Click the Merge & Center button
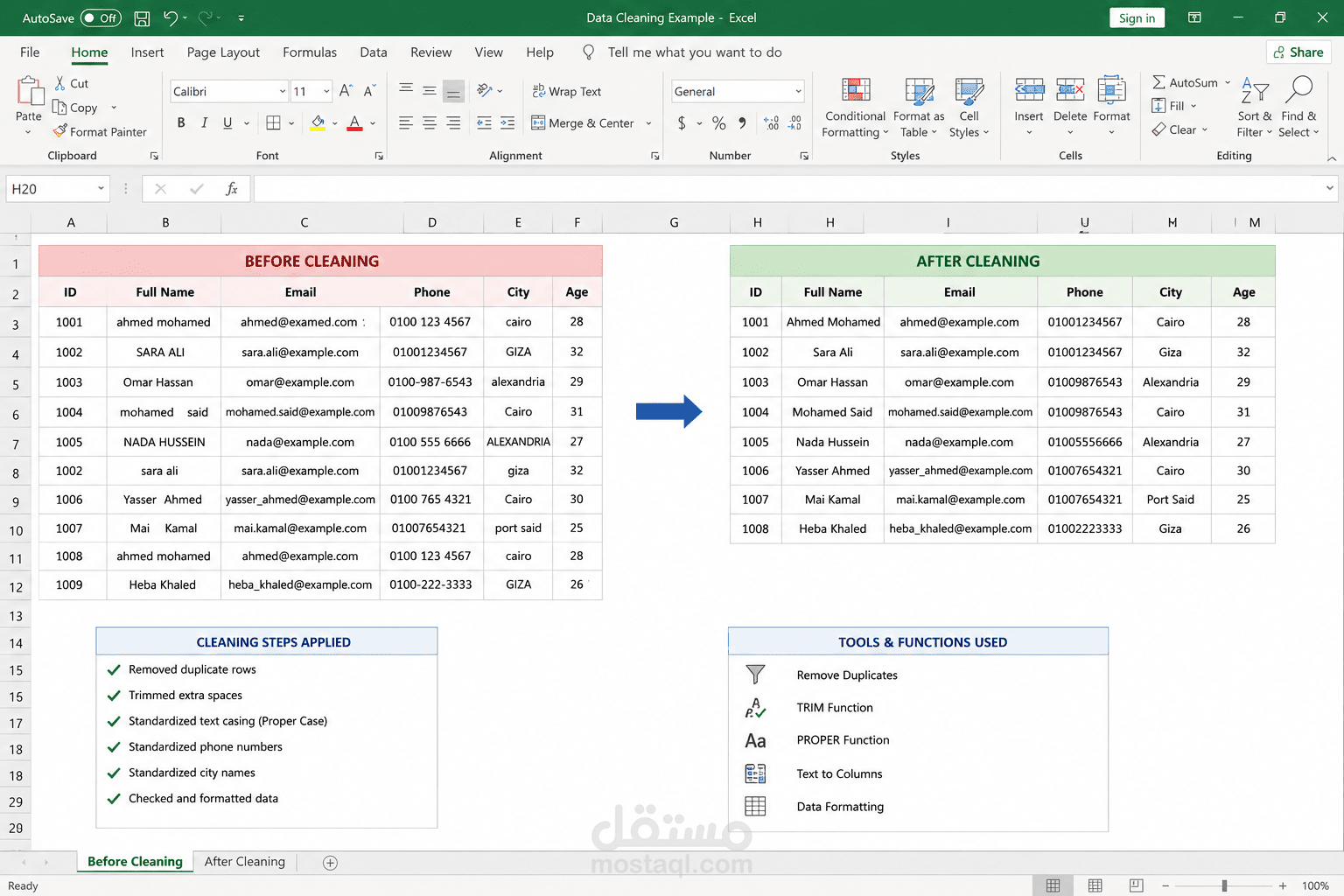 (583, 123)
